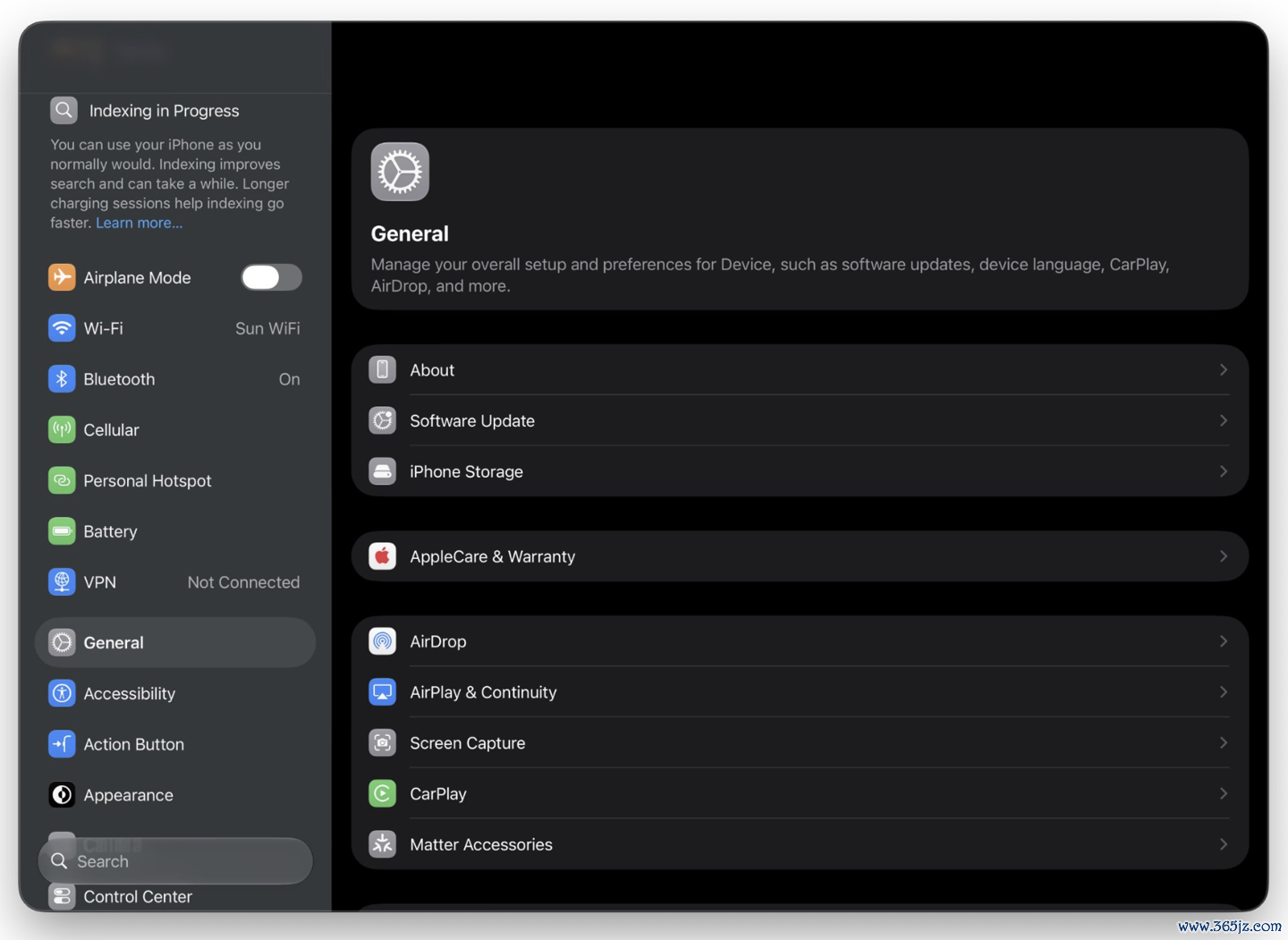Click the AirDrop icon
The width and height of the screenshot is (1288, 940).
click(x=383, y=641)
